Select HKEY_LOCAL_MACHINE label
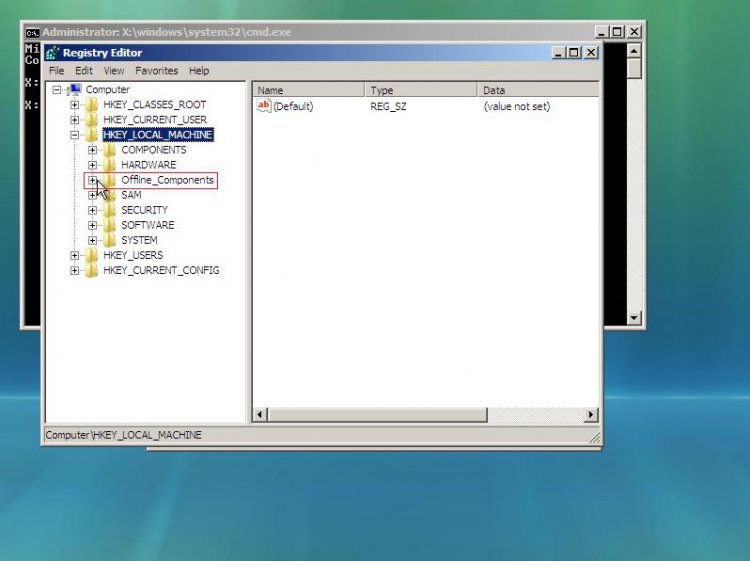The image size is (750, 561). coord(158,135)
